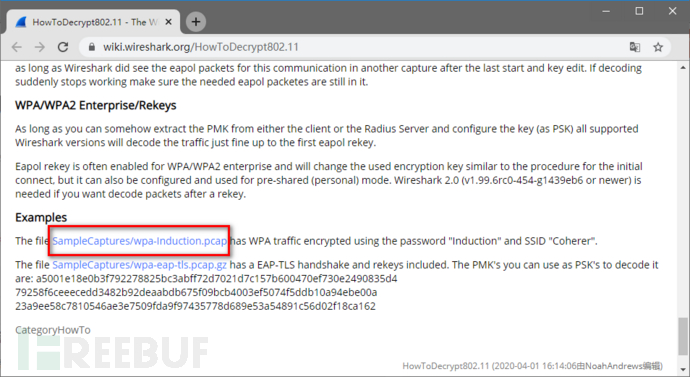The image size is (690, 377).
Task: Click the scrollbar down arrow
Action: click(x=683, y=370)
